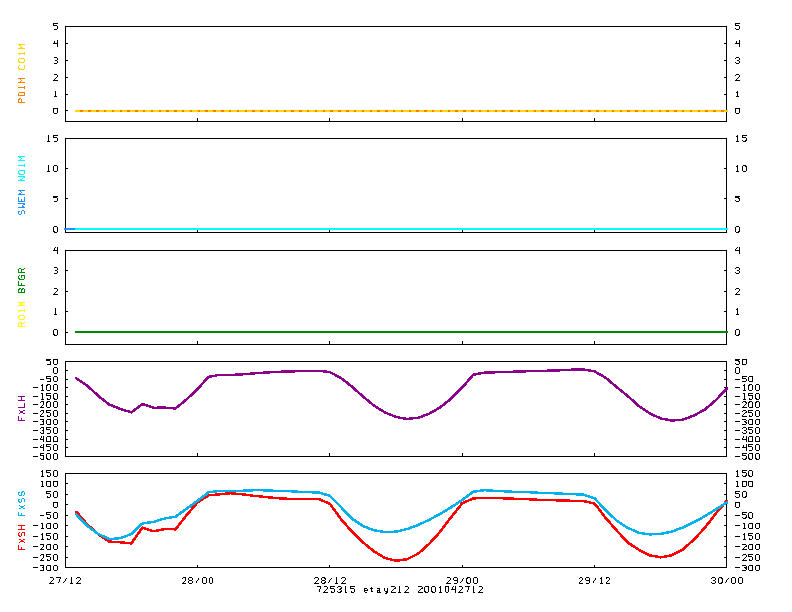Click the green BFGR zero line
Image resolution: width=792 pixels, height=612 pixels.
401,332
